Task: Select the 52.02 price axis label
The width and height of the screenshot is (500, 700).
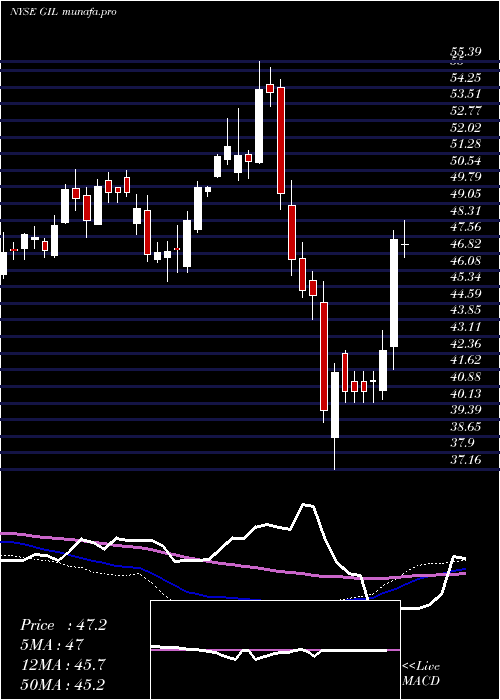Action: click(x=466, y=128)
